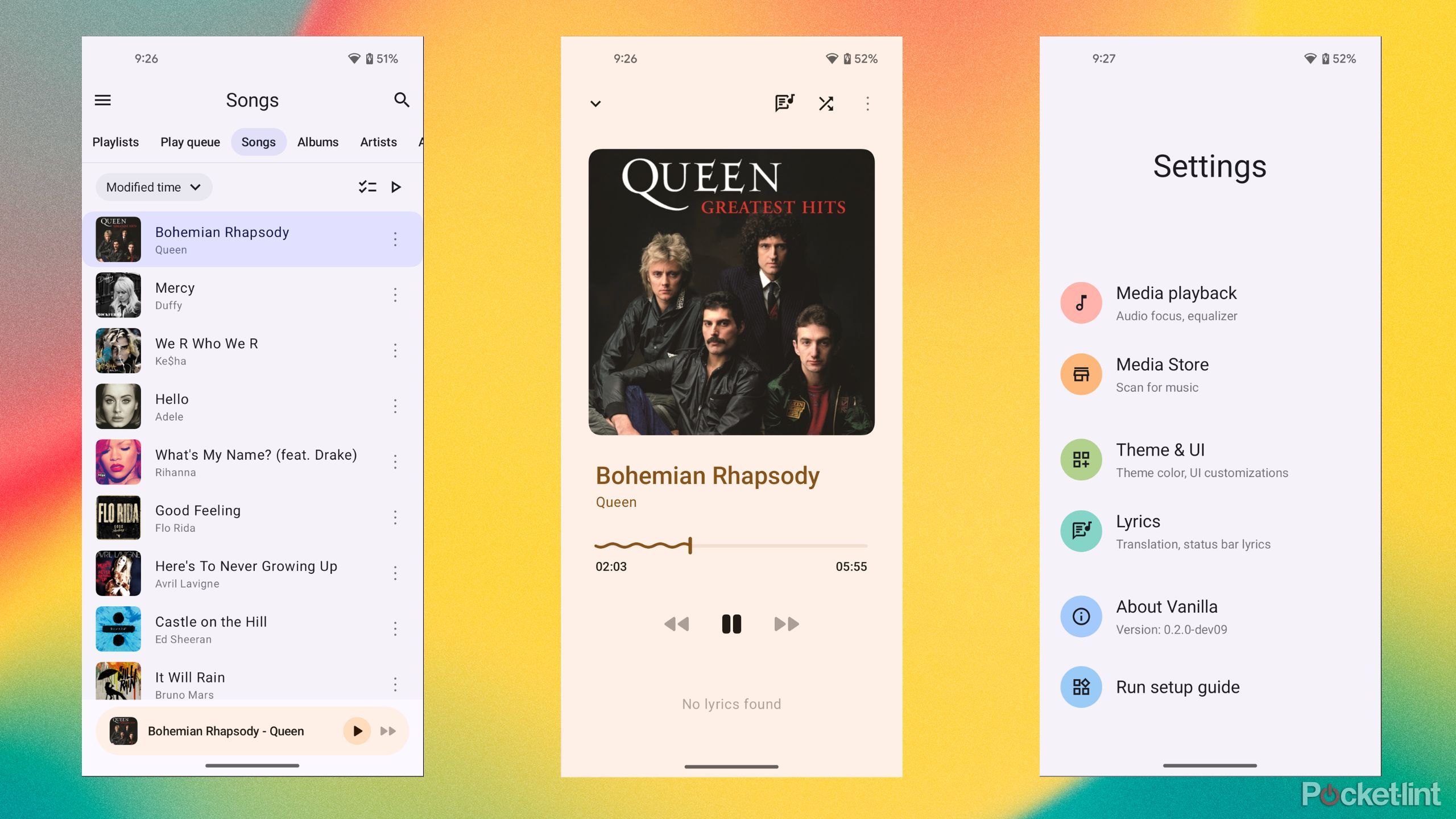Click the Media Store scan icon
Viewport: 1456px width, 819px height.
coord(1080,373)
